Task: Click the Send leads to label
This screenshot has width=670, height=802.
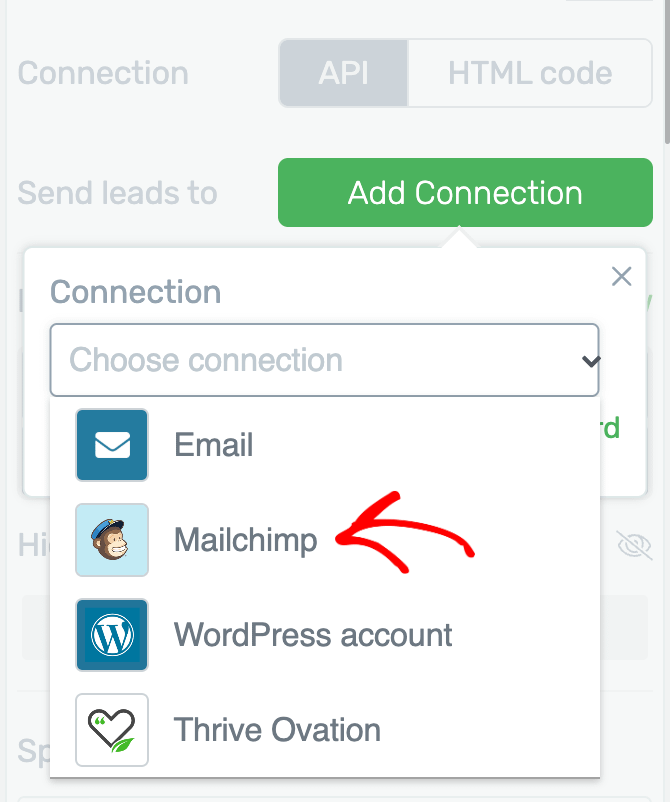Action: [x=118, y=193]
